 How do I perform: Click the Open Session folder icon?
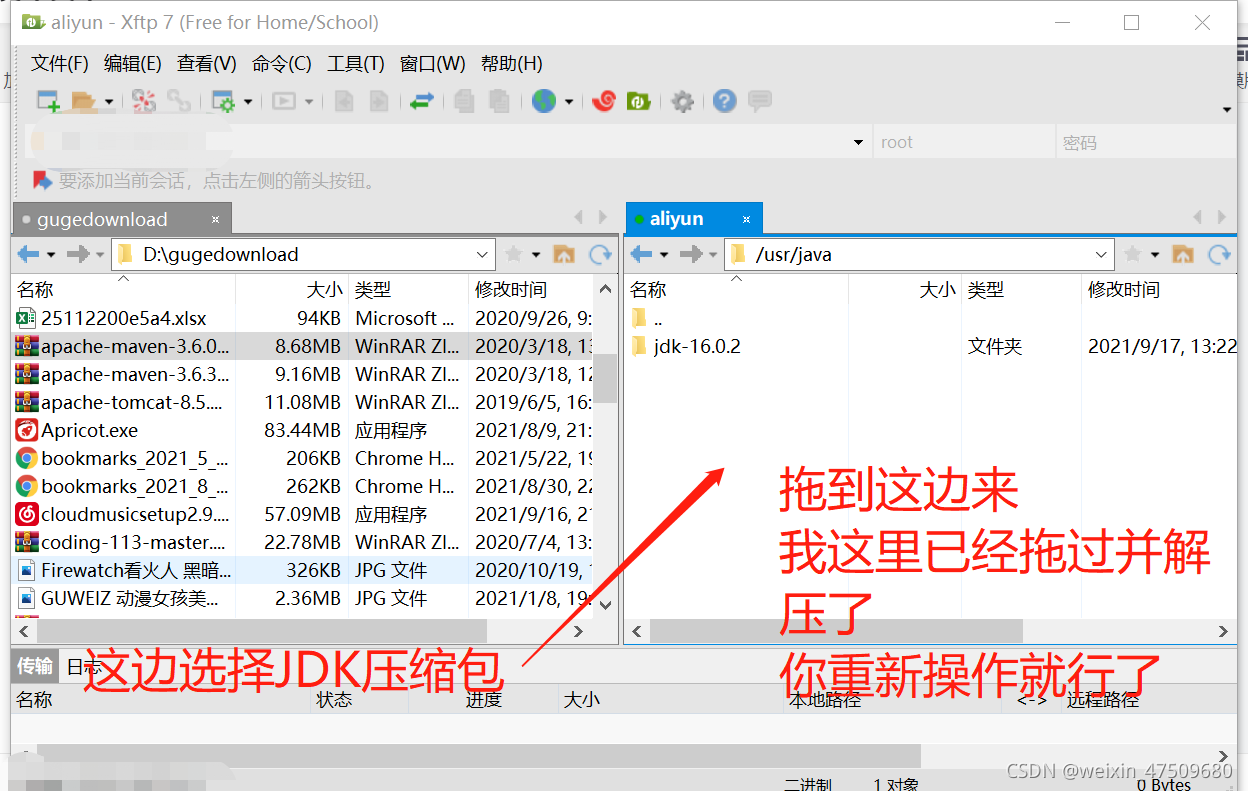(x=84, y=101)
